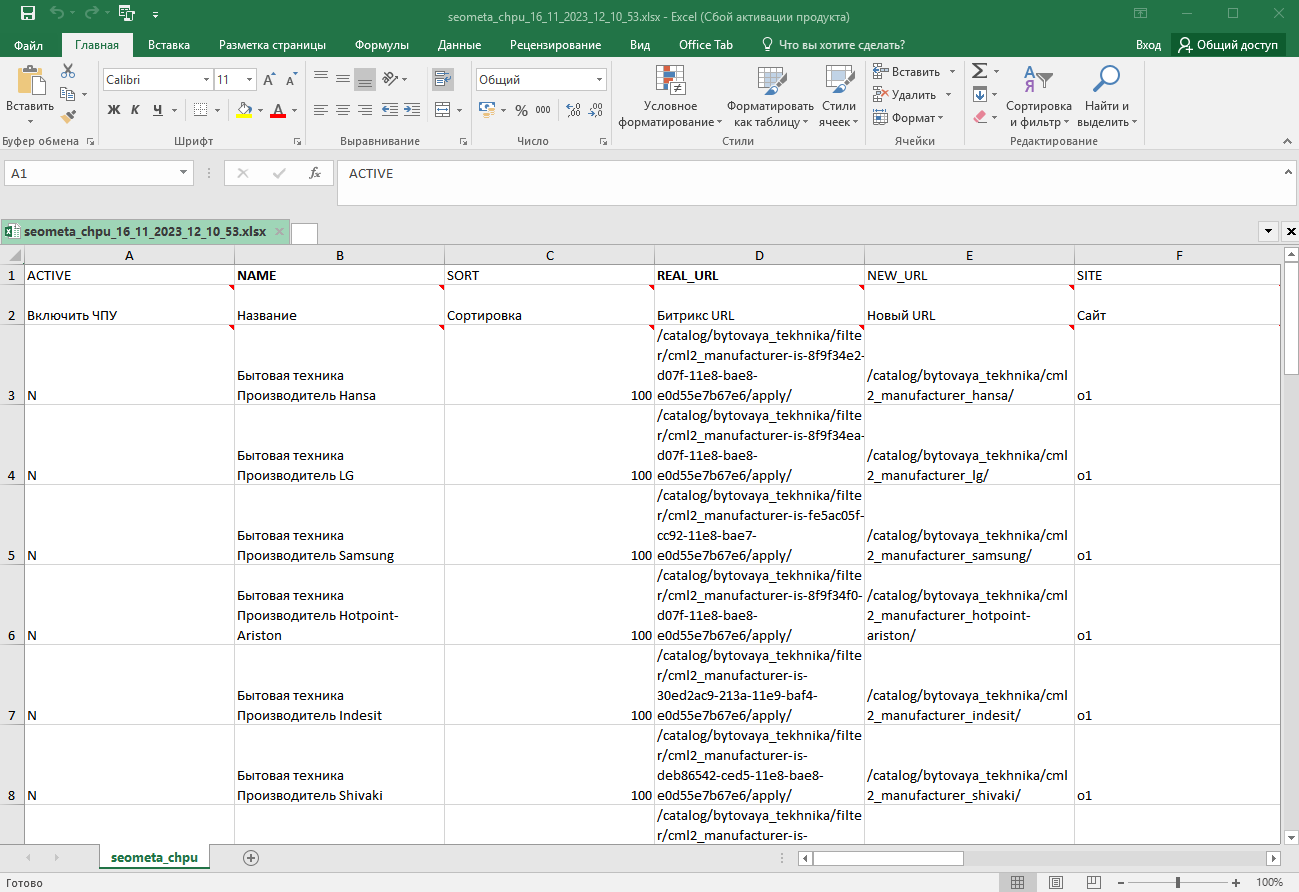
Task: Click the Undo arrow in title bar
Action: tap(58, 15)
